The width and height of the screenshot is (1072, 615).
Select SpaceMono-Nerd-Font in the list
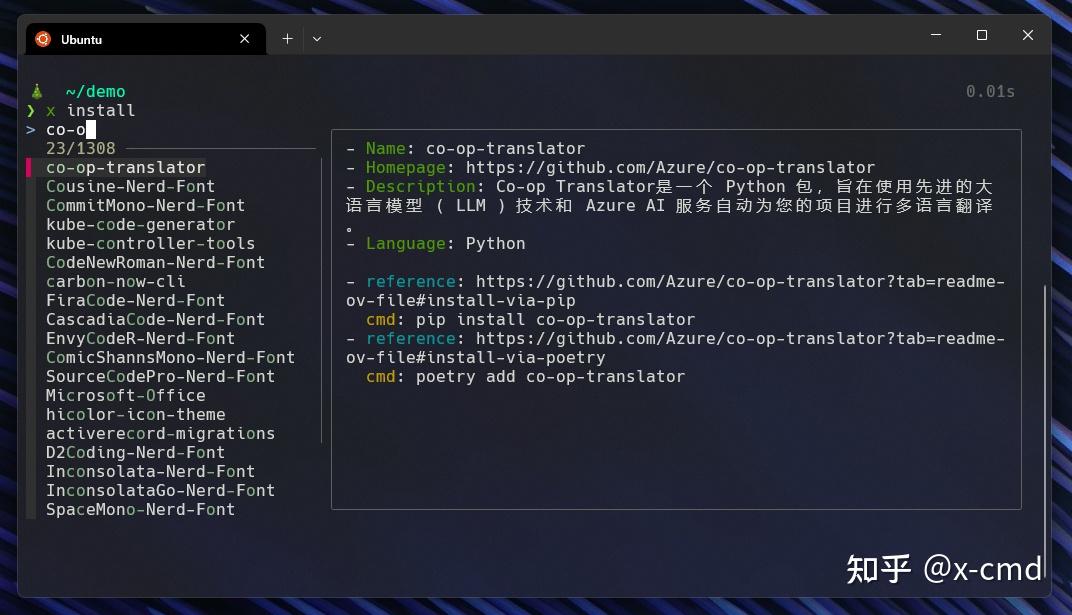[140, 510]
